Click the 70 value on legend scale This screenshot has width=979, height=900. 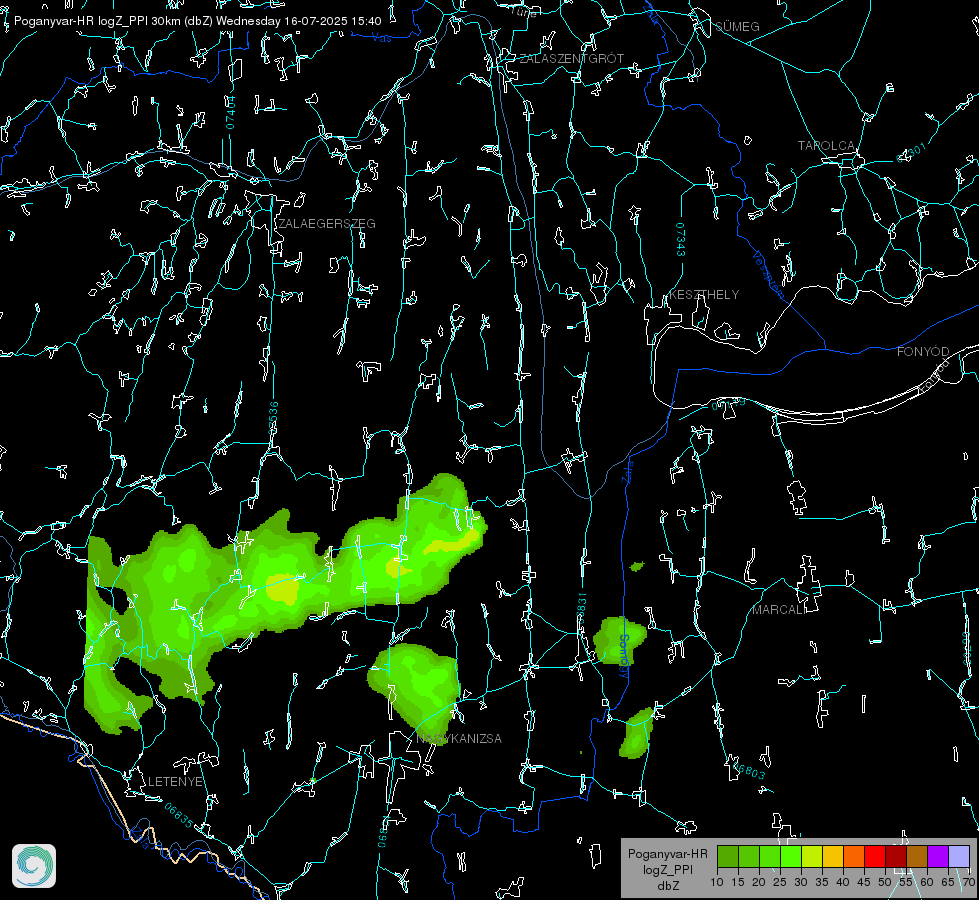click(x=968, y=883)
